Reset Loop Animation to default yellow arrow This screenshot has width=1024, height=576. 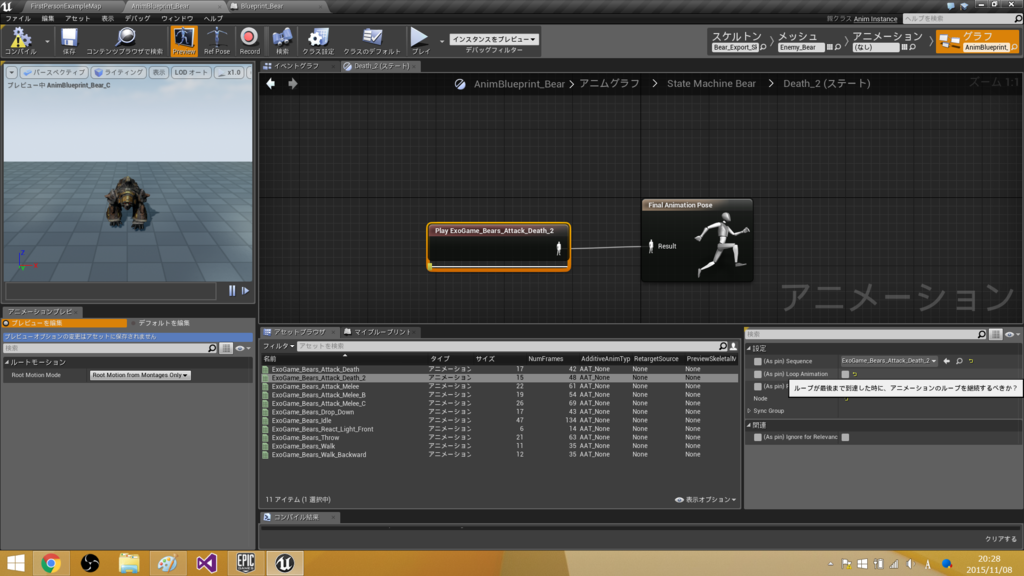pyautogui.click(x=855, y=374)
